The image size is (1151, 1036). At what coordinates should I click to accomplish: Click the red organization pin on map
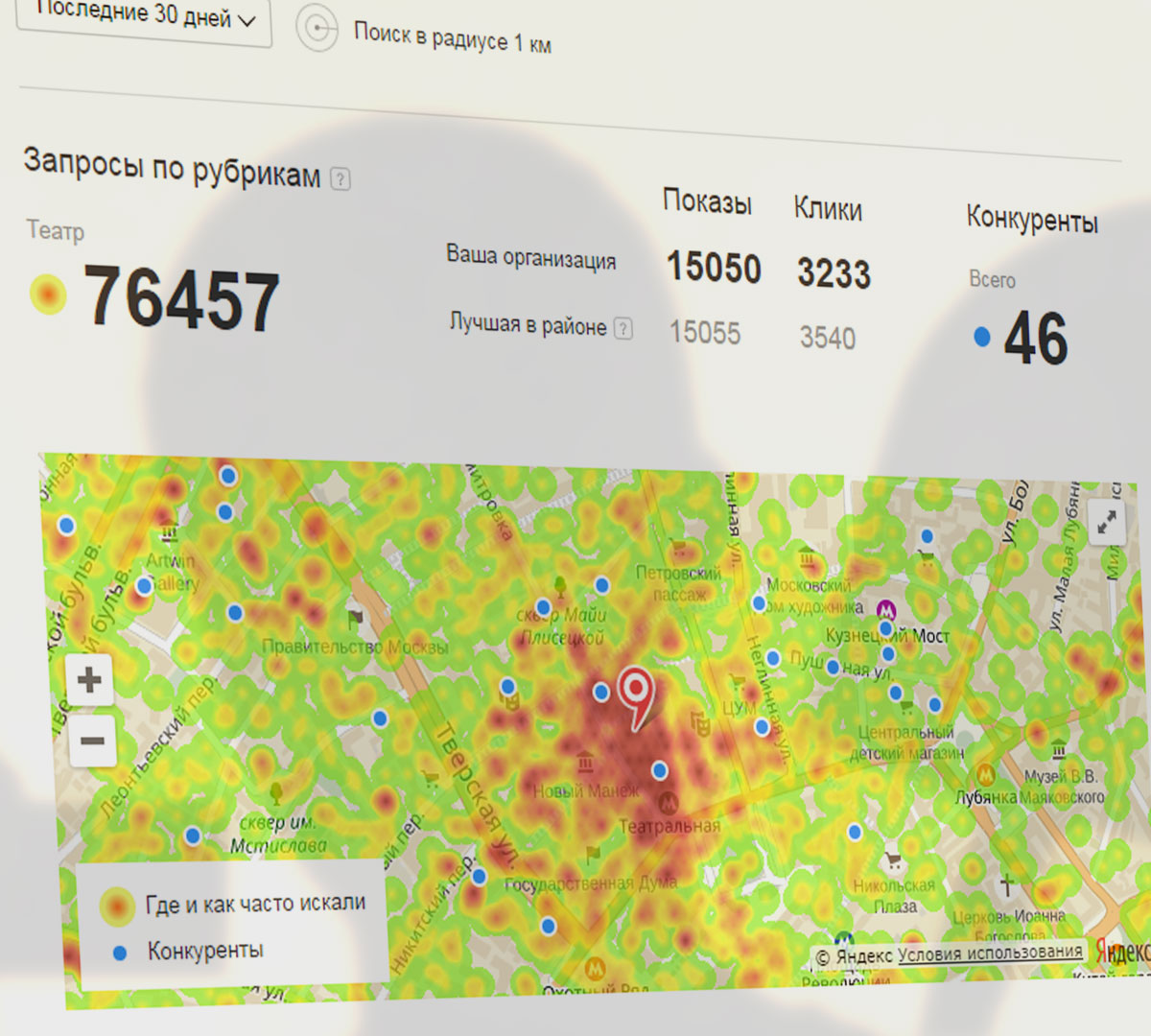pyautogui.click(x=635, y=697)
